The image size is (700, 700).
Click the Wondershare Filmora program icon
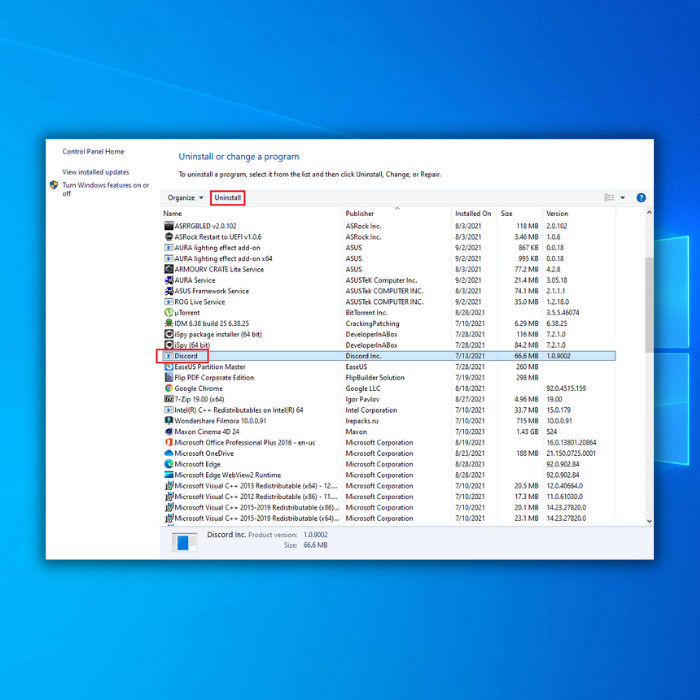coord(168,421)
